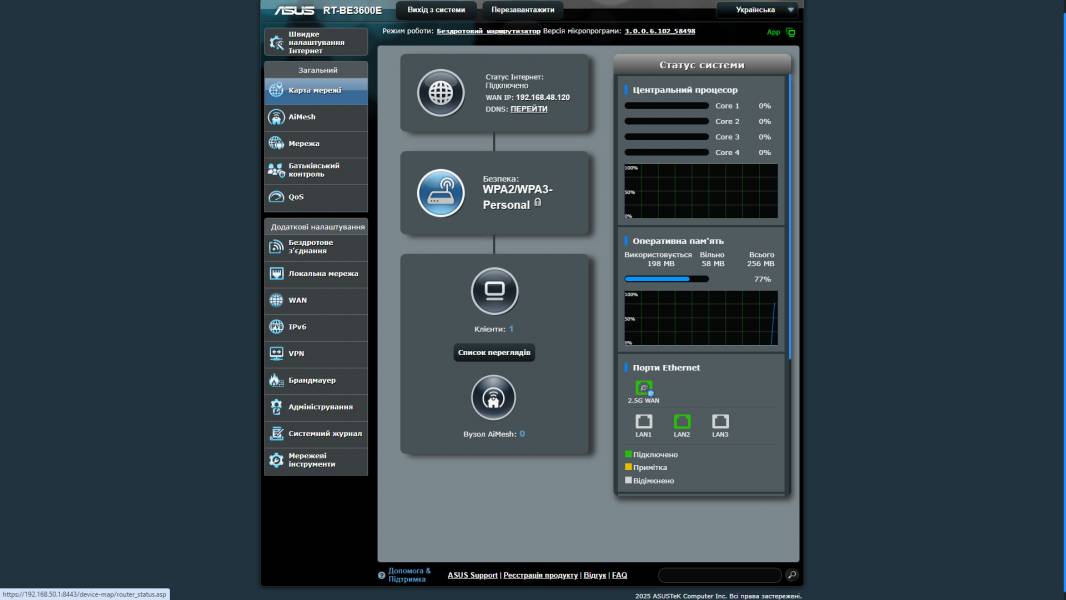This screenshot has height=600, width=1066.
Task: Click the memory usage graph
Action: pyautogui.click(x=701, y=318)
